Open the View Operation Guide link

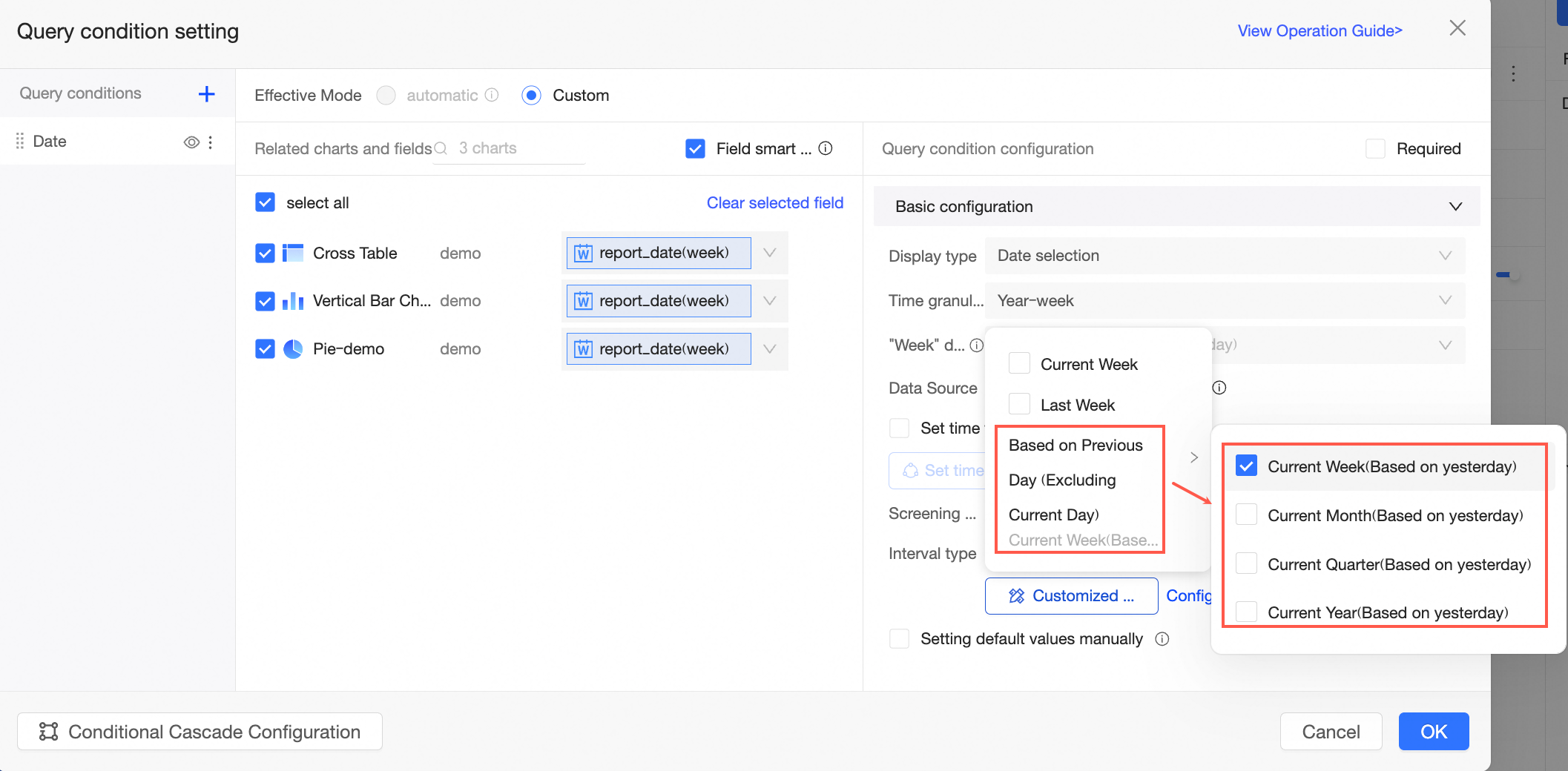[x=1320, y=30]
